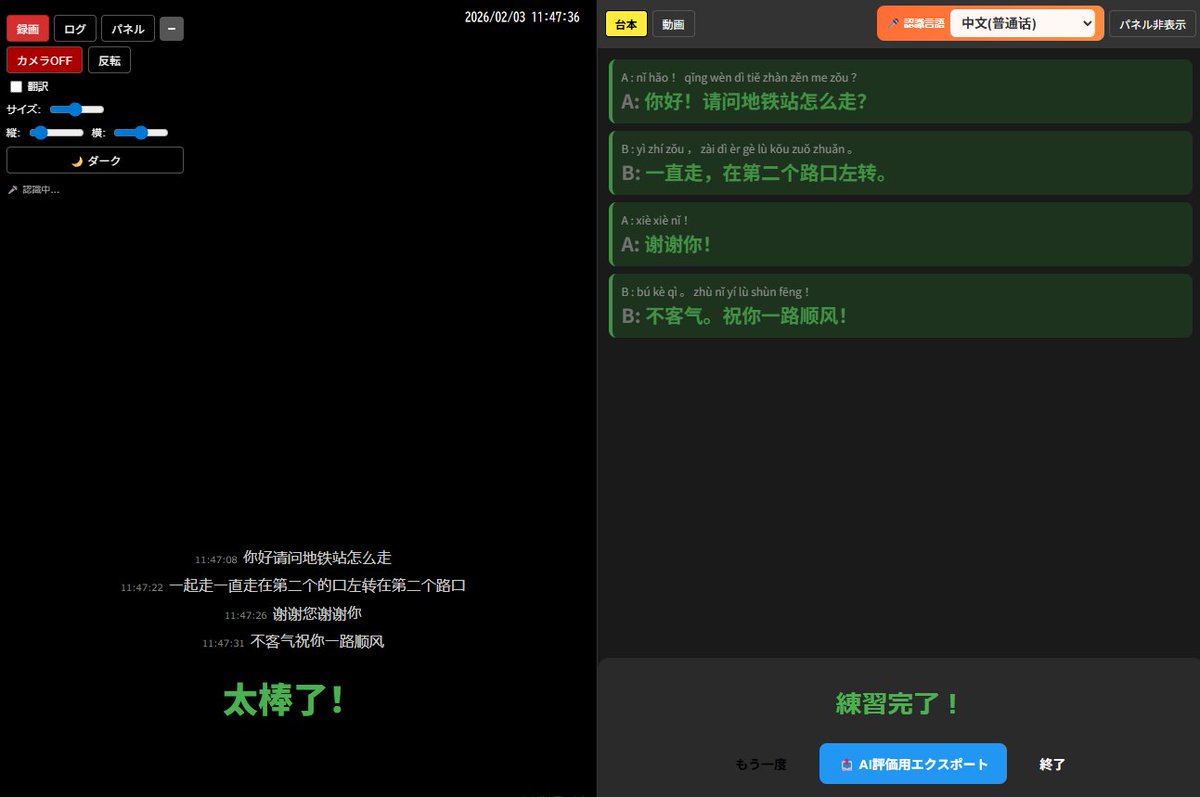Switch to the 動画 video tab

(x=673, y=23)
